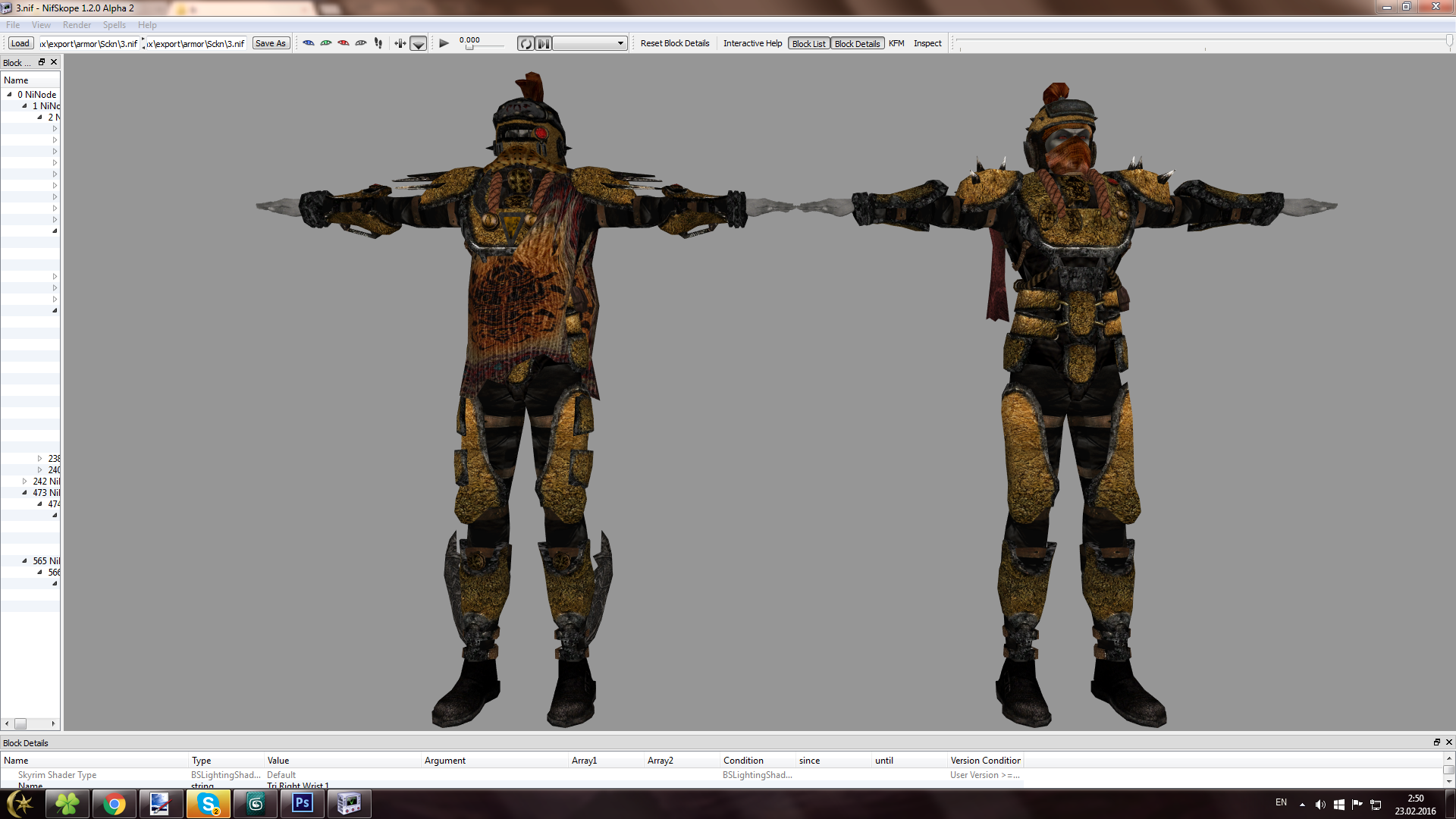This screenshot has width=1456, height=819.
Task: Toggle the Block List panel button
Action: (808, 43)
